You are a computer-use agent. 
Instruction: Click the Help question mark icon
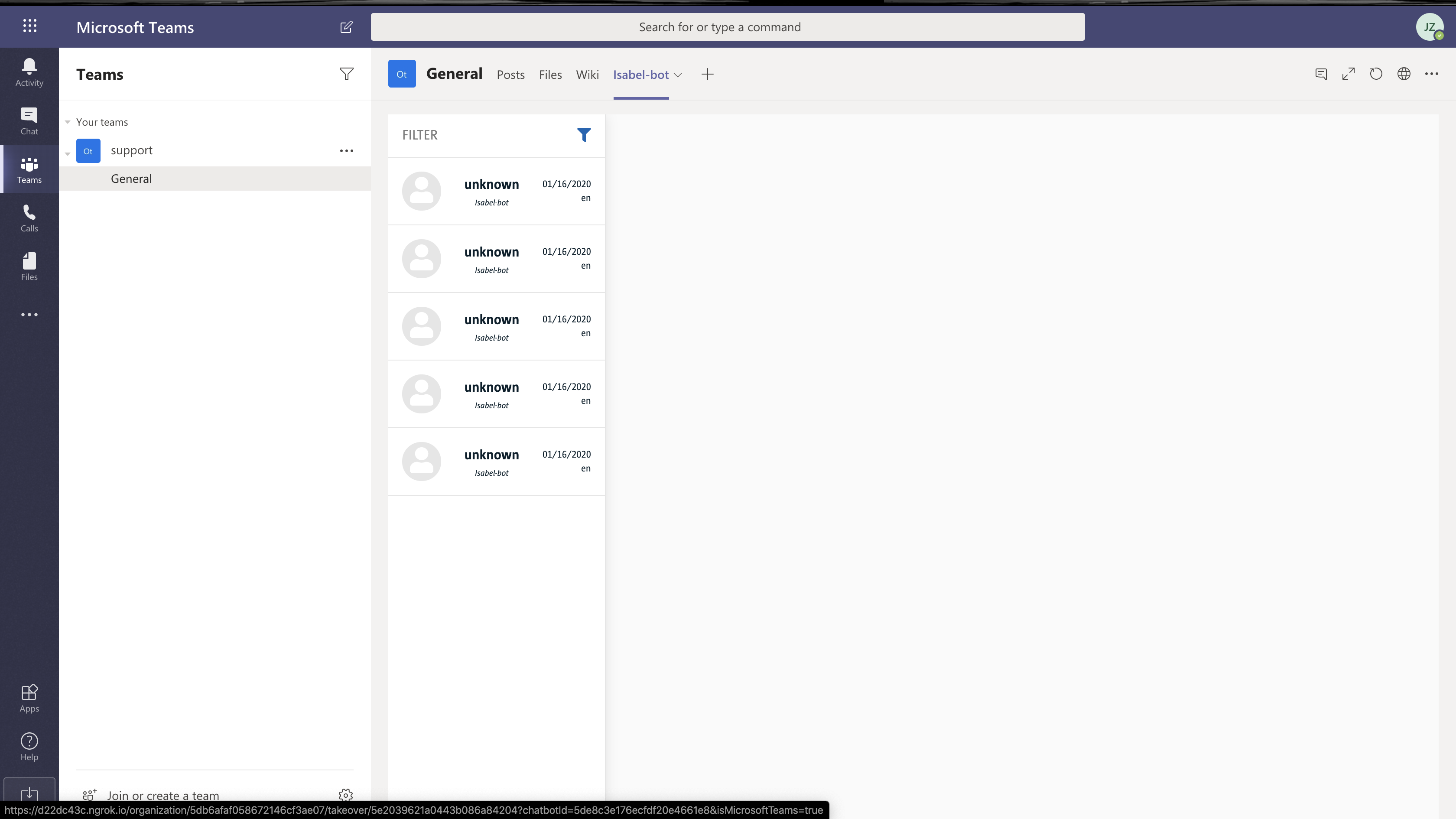(29, 747)
